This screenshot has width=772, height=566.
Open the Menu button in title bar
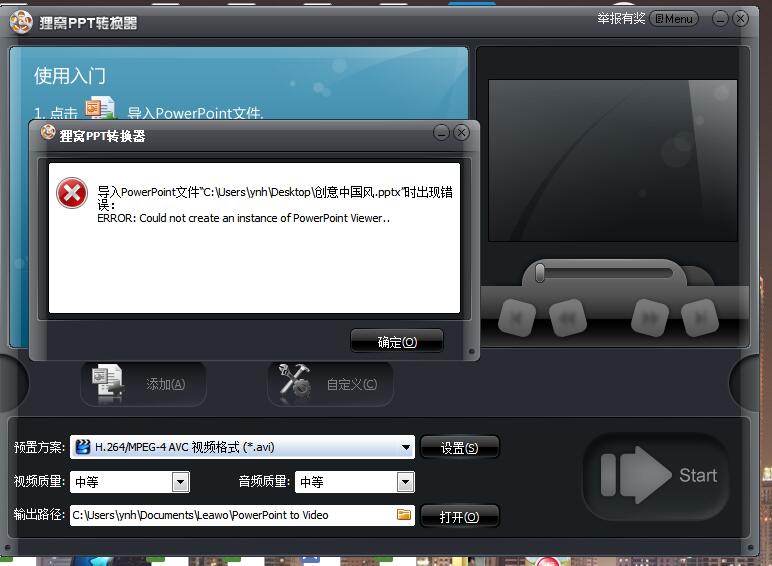[x=674, y=19]
